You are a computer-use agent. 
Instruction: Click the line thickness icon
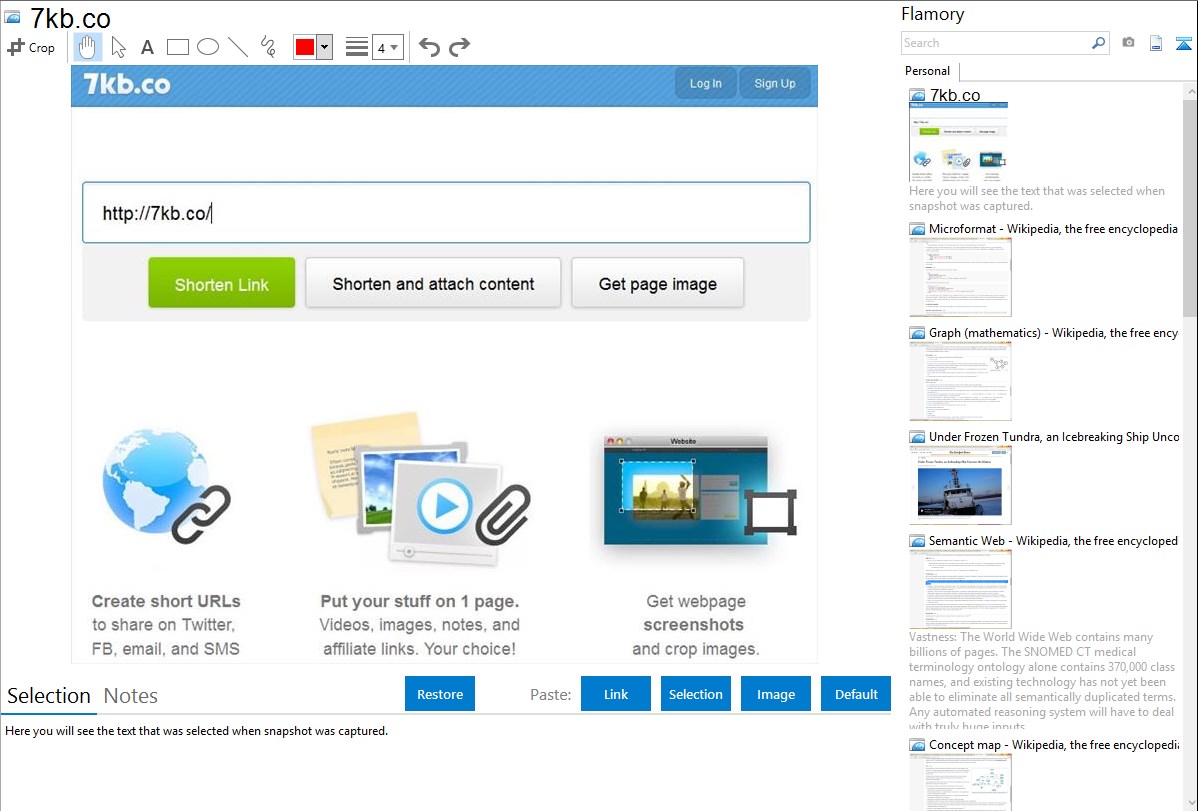357,47
